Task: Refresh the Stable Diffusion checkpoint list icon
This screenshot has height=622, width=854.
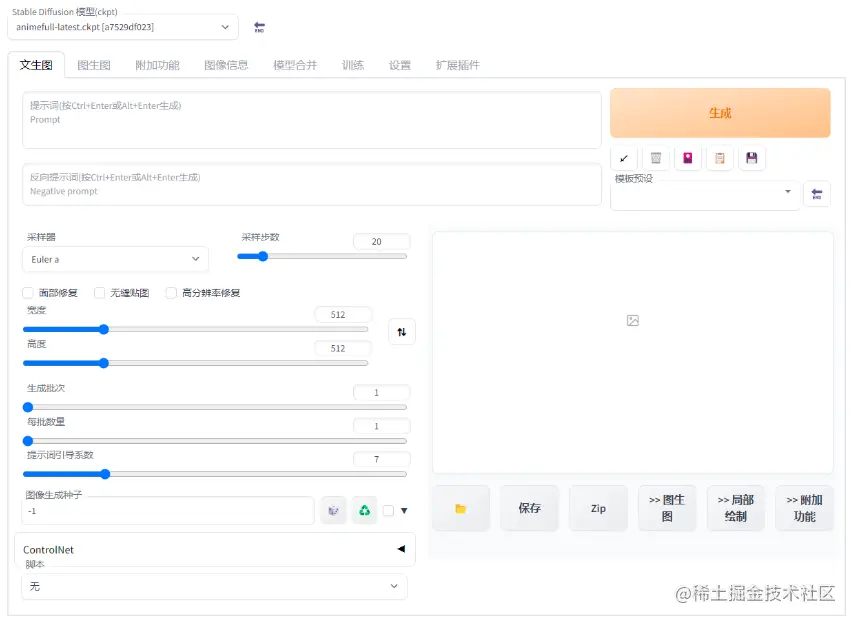Action: point(259,27)
